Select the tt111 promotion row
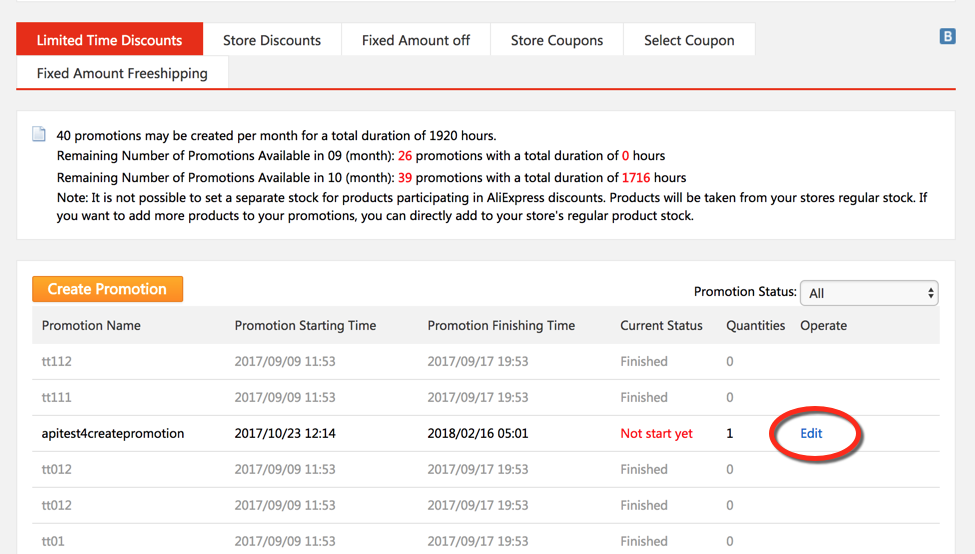The width and height of the screenshot is (975, 554). click(x=57, y=397)
